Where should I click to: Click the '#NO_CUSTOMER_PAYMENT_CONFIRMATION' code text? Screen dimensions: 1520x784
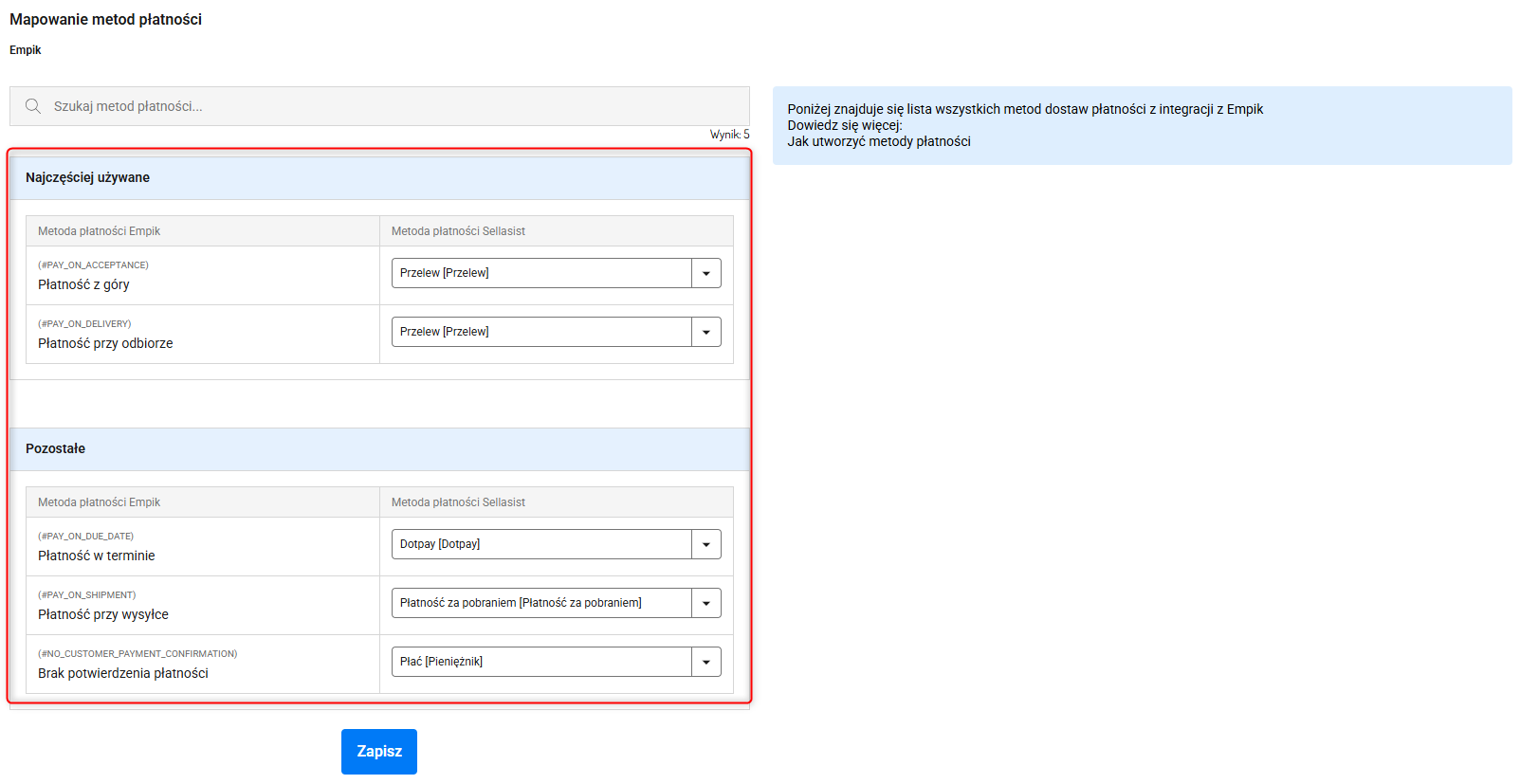pyautogui.click(x=137, y=654)
